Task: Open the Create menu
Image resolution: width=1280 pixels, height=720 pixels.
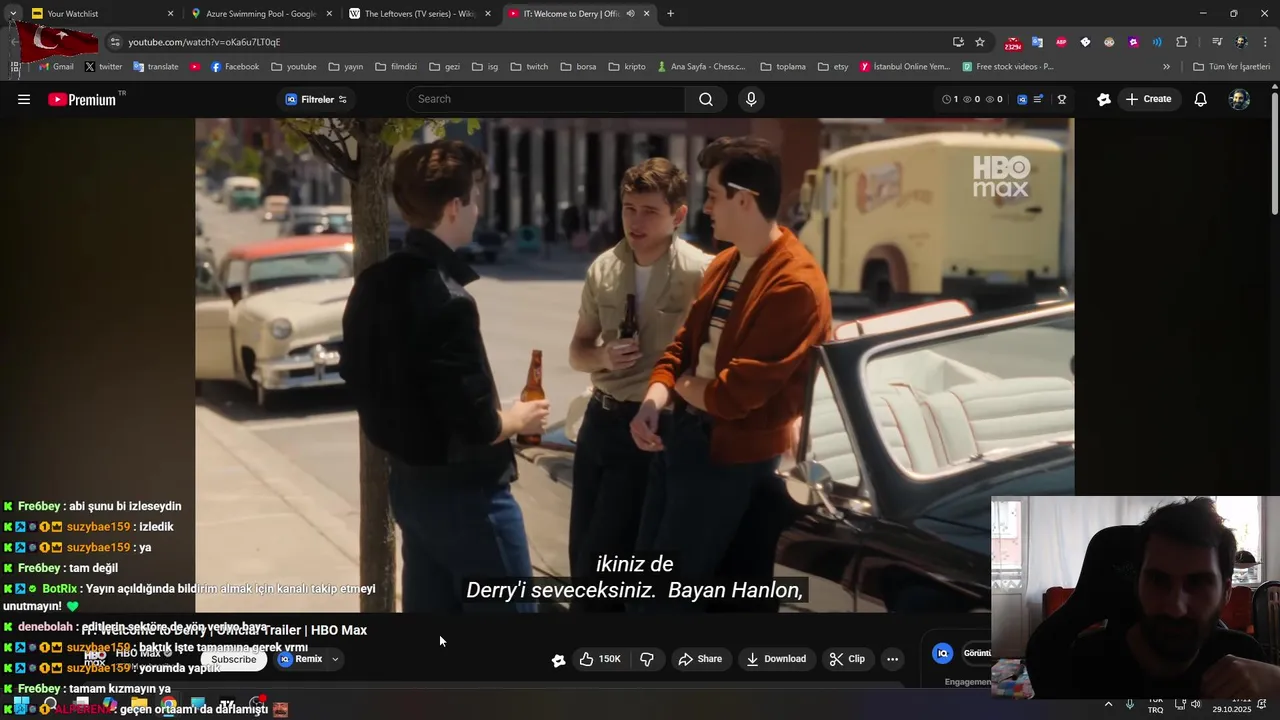Action: click(1148, 99)
